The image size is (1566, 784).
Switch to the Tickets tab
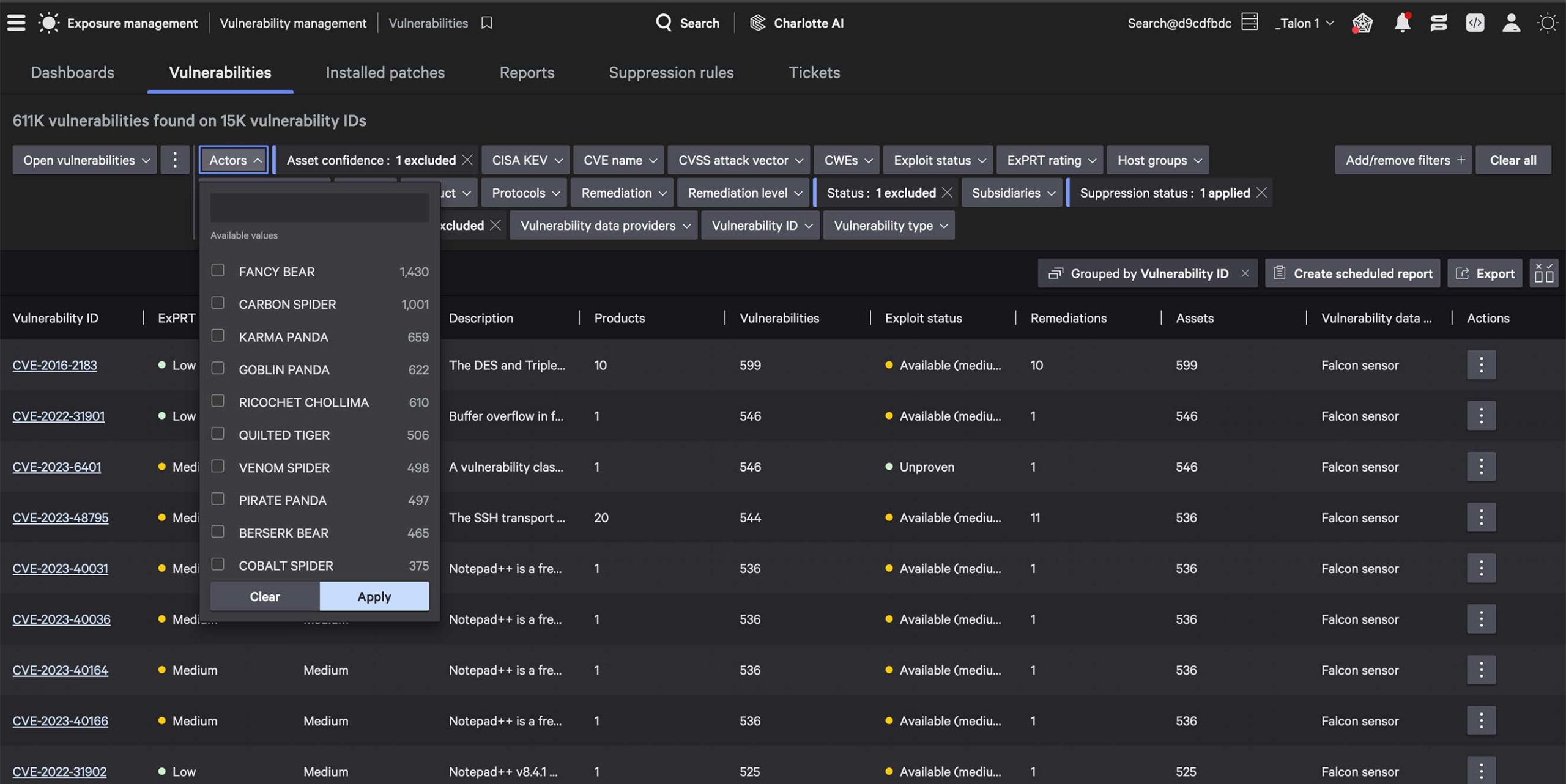click(x=814, y=72)
